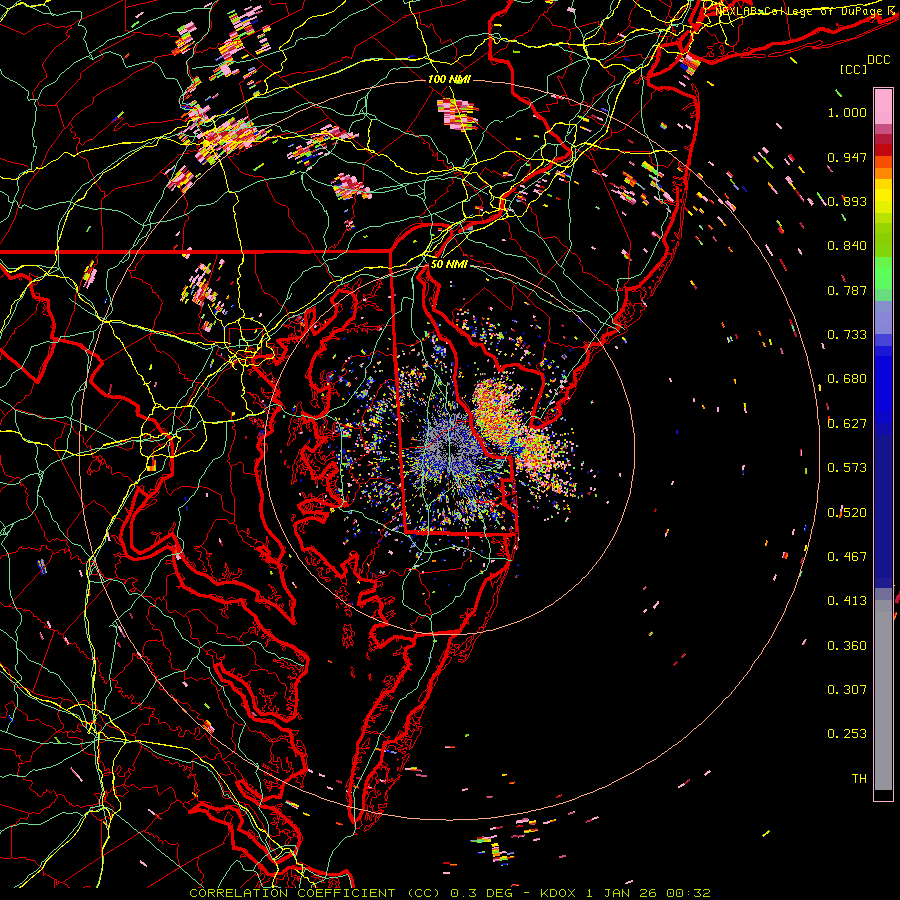Viewport: 900px width, 900px height.
Task: Pick the gray color bar segment near 0.307
Action: pyautogui.click(x=883, y=700)
